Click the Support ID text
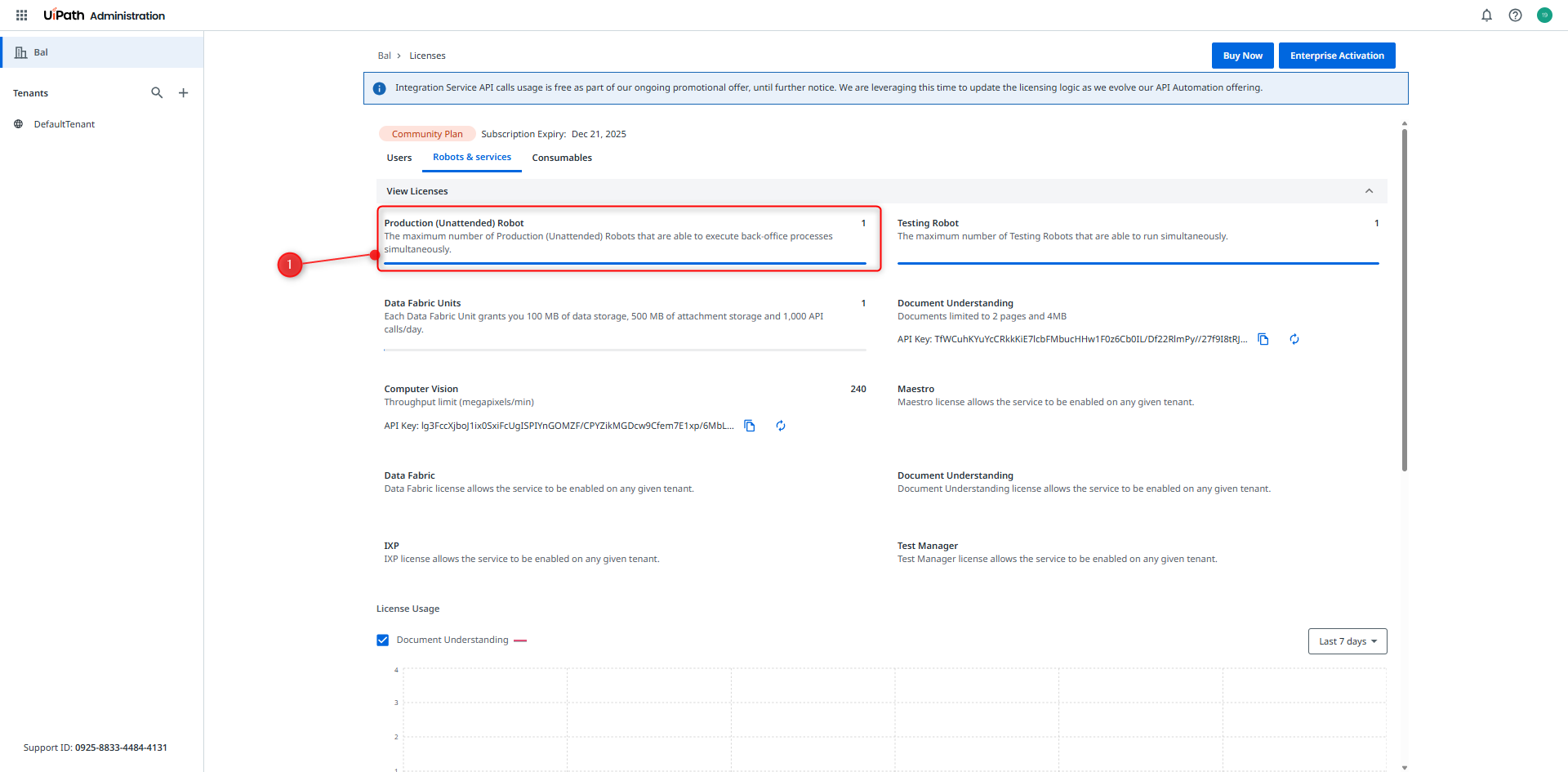 click(96, 747)
